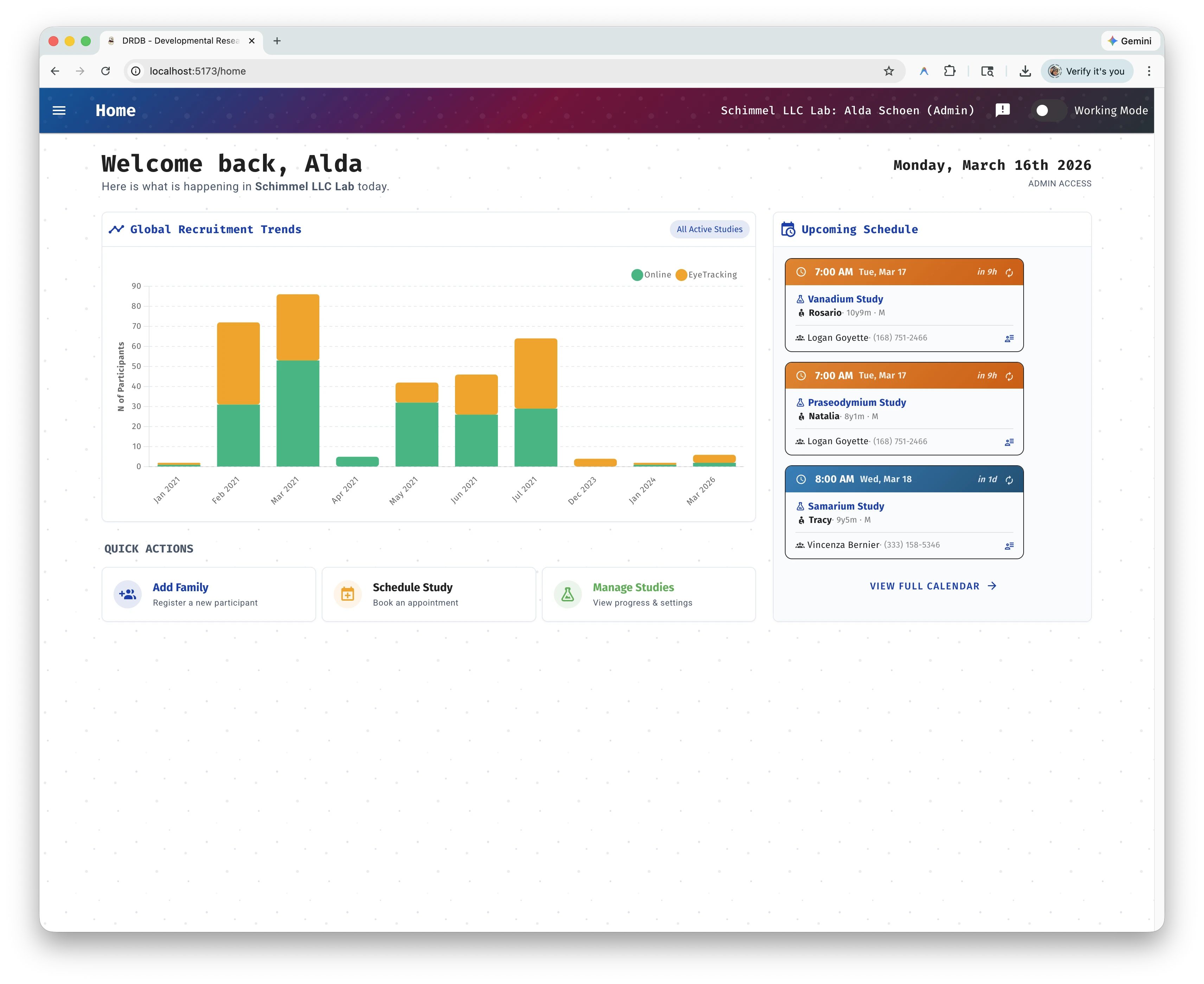Click the reschedule icon on Vanadium appointment
The image size is (1204, 984).
[1009, 273]
